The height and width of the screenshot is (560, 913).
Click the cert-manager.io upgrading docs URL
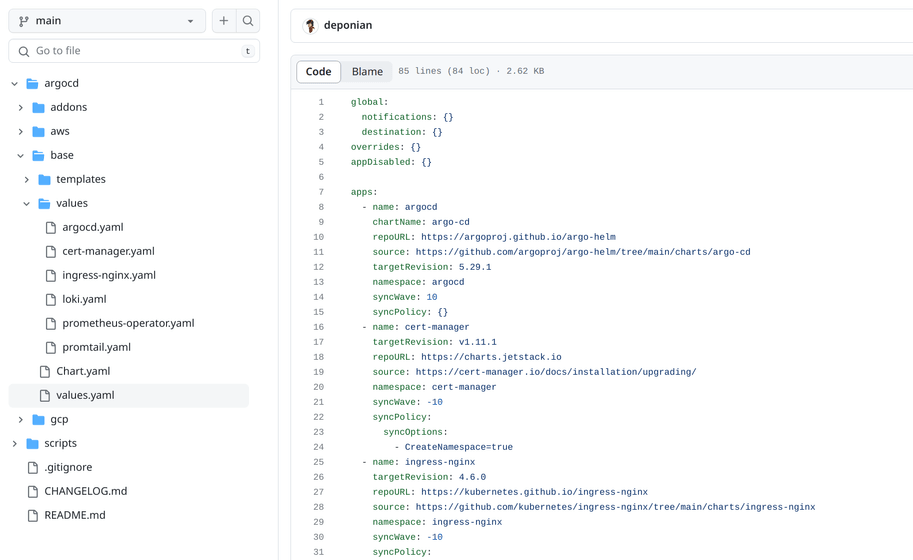pos(556,372)
